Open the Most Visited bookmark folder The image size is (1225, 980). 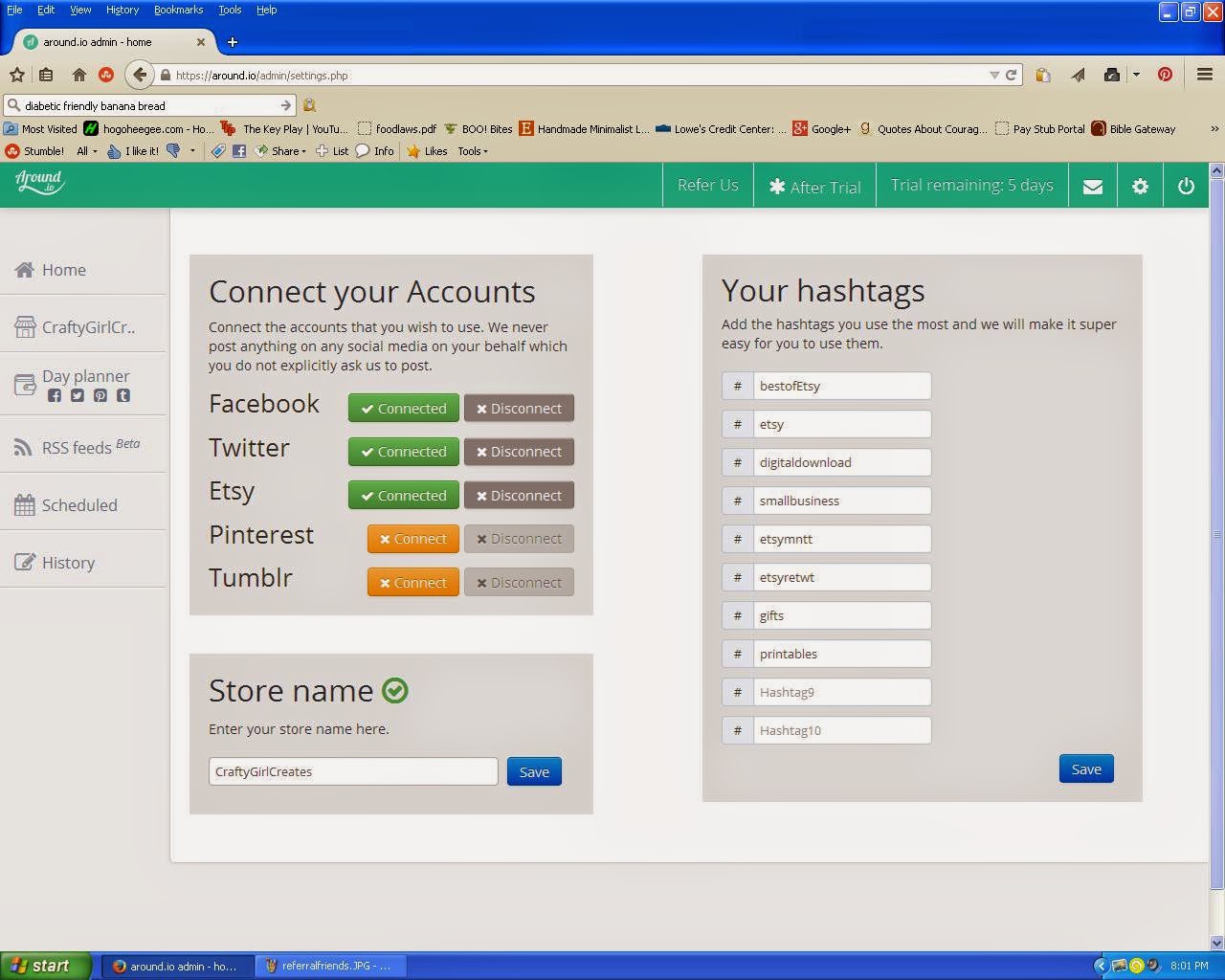[40, 128]
